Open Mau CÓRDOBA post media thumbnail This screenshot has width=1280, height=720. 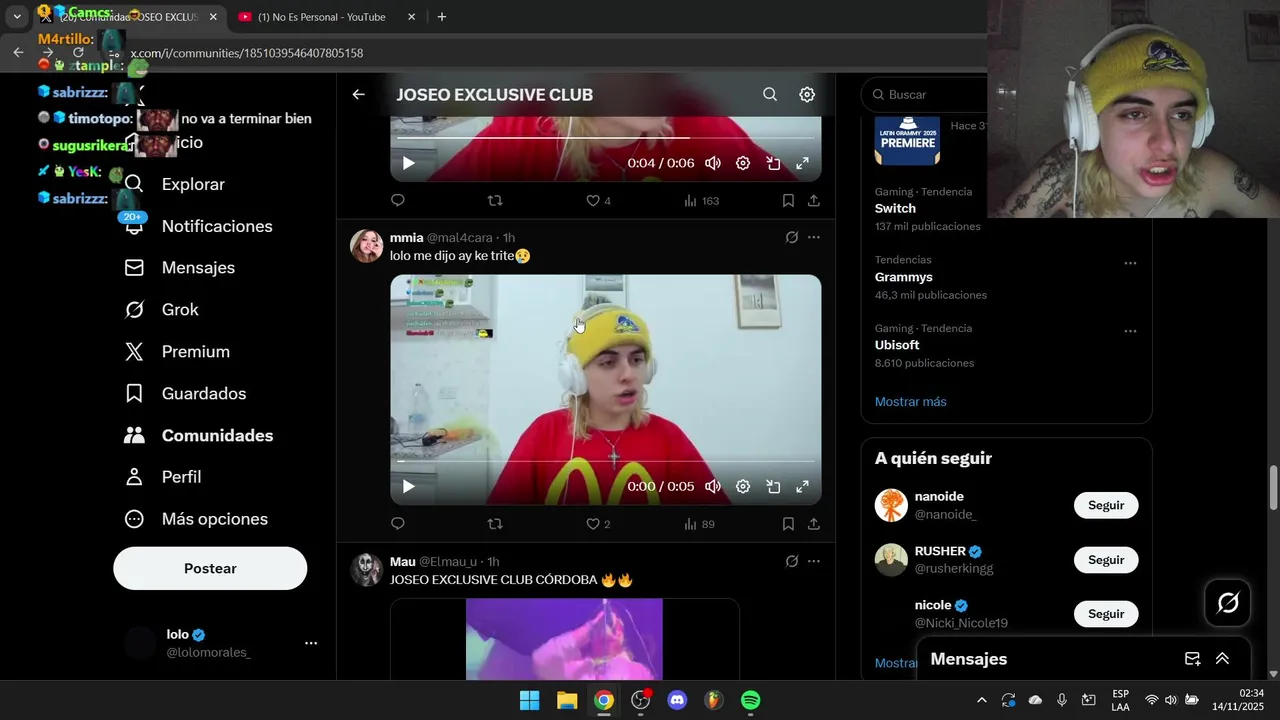coord(564,639)
